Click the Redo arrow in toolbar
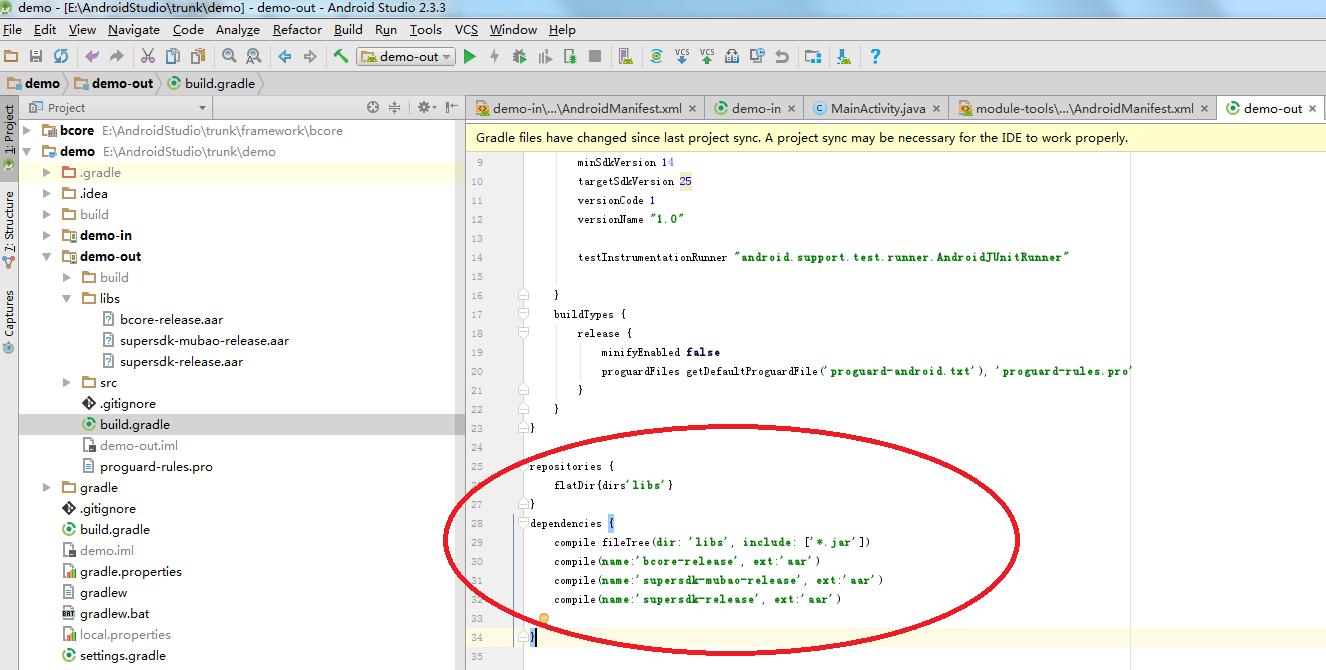 pyautogui.click(x=117, y=56)
